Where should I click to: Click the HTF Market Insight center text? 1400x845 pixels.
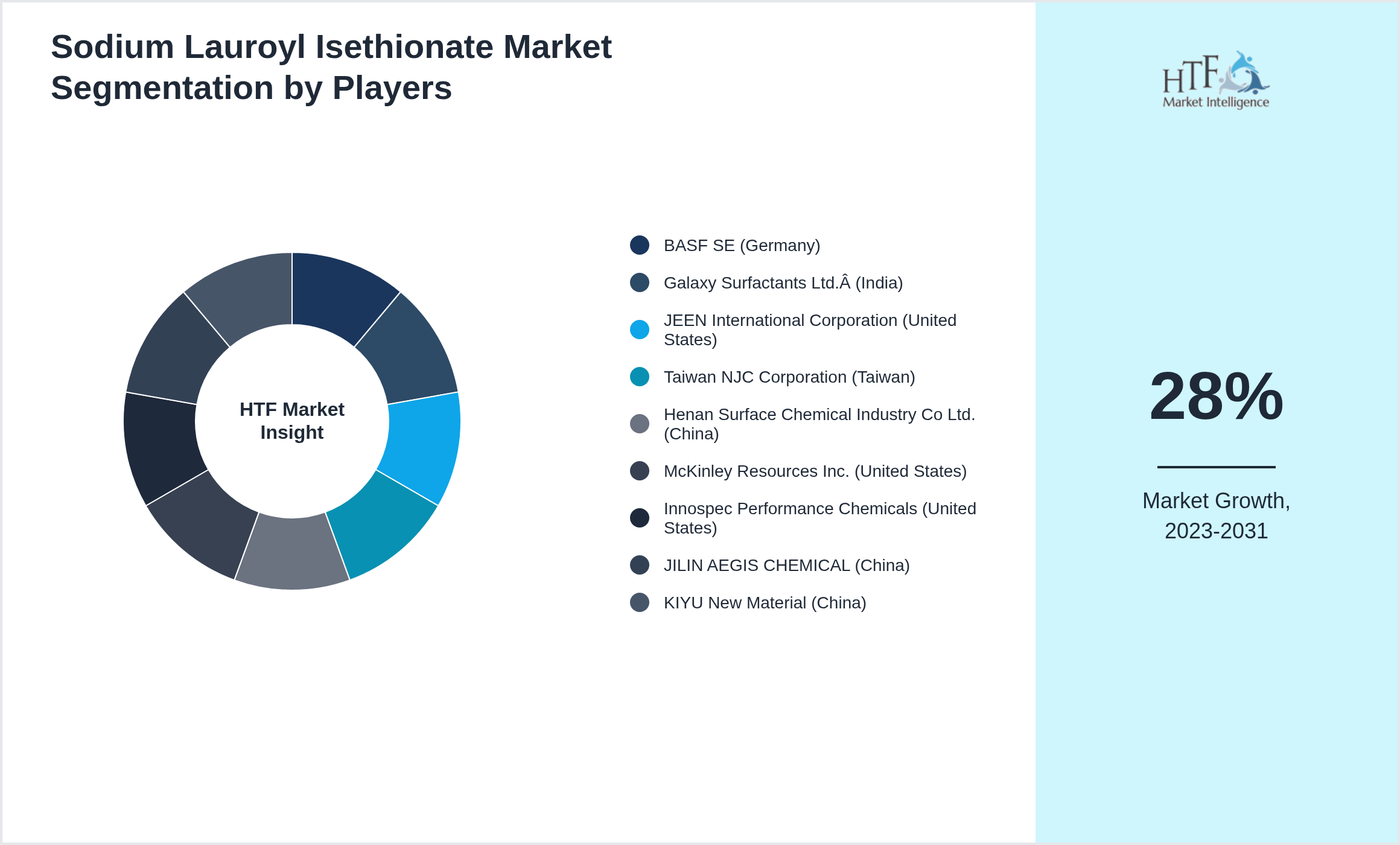292,421
